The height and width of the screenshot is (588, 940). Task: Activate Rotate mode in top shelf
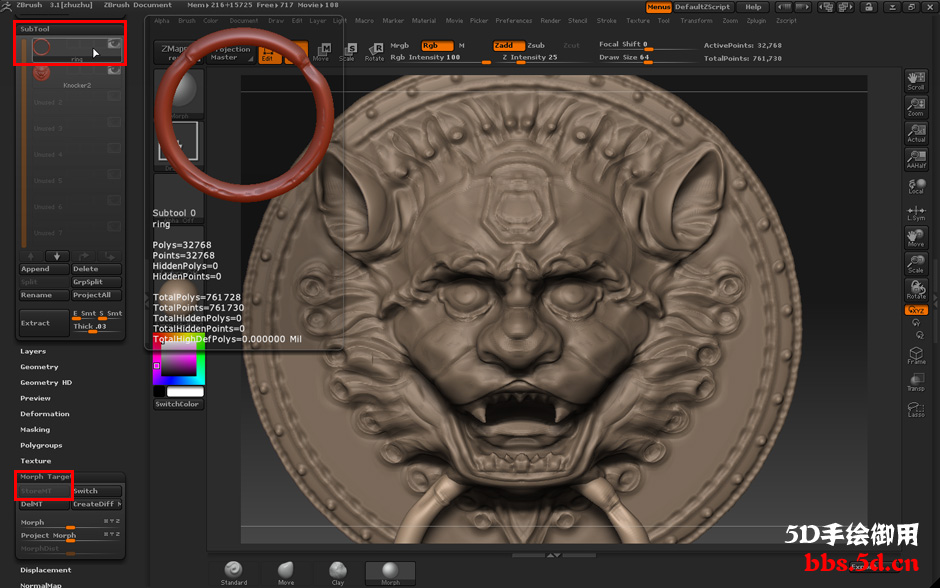(x=375, y=52)
